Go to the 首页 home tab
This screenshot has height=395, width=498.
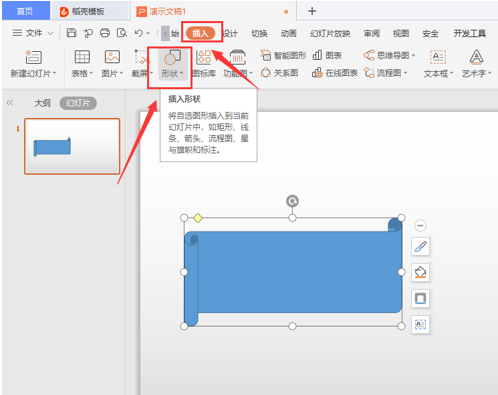coord(26,11)
